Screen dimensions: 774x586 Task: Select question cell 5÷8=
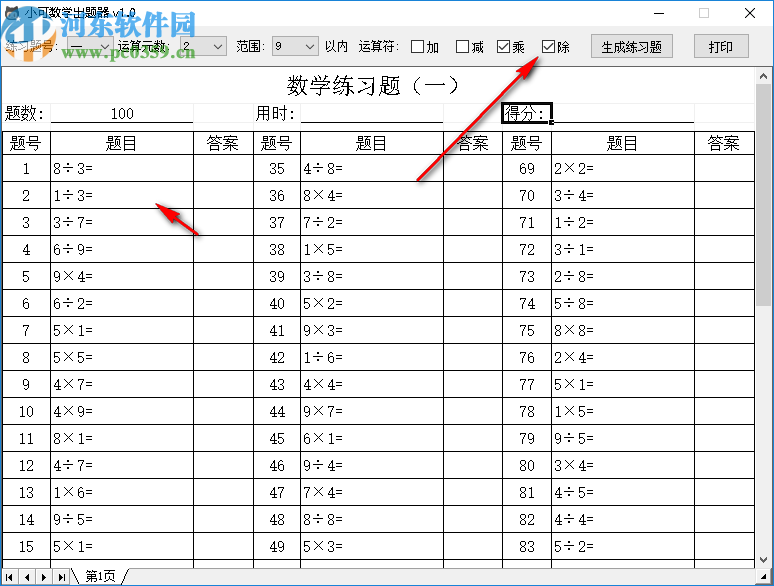[623, 303]
